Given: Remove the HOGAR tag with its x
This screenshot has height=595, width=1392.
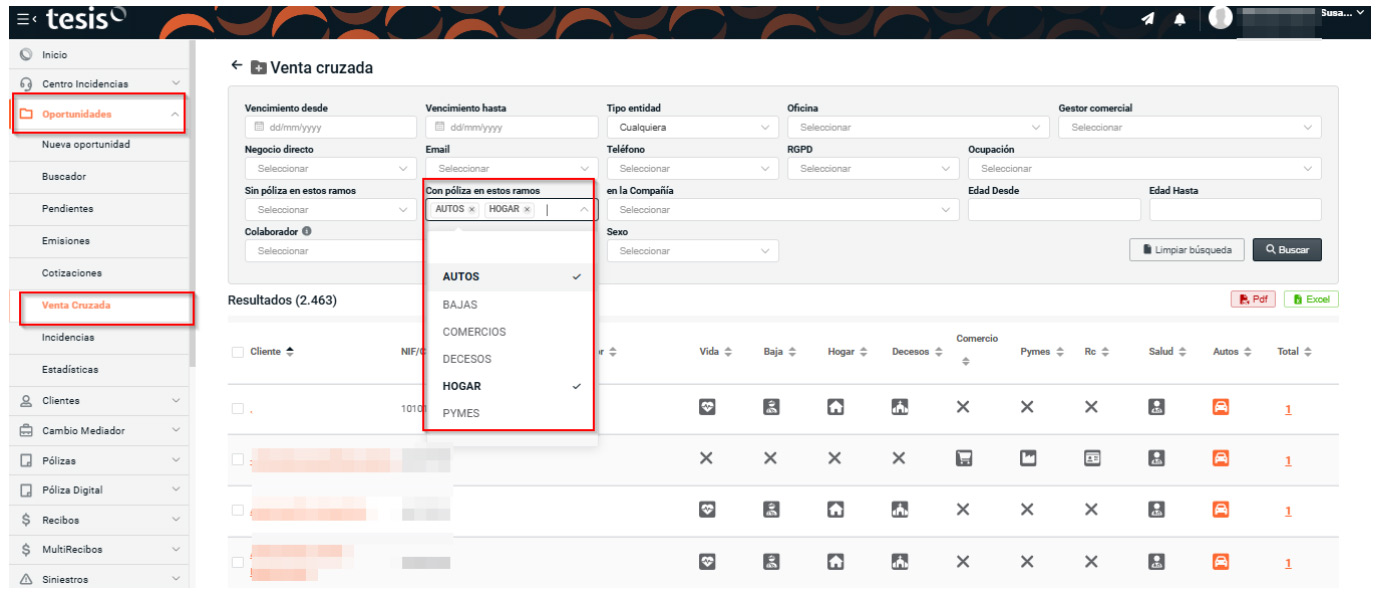Looking at the screenshot, I should tap(527, 210).
